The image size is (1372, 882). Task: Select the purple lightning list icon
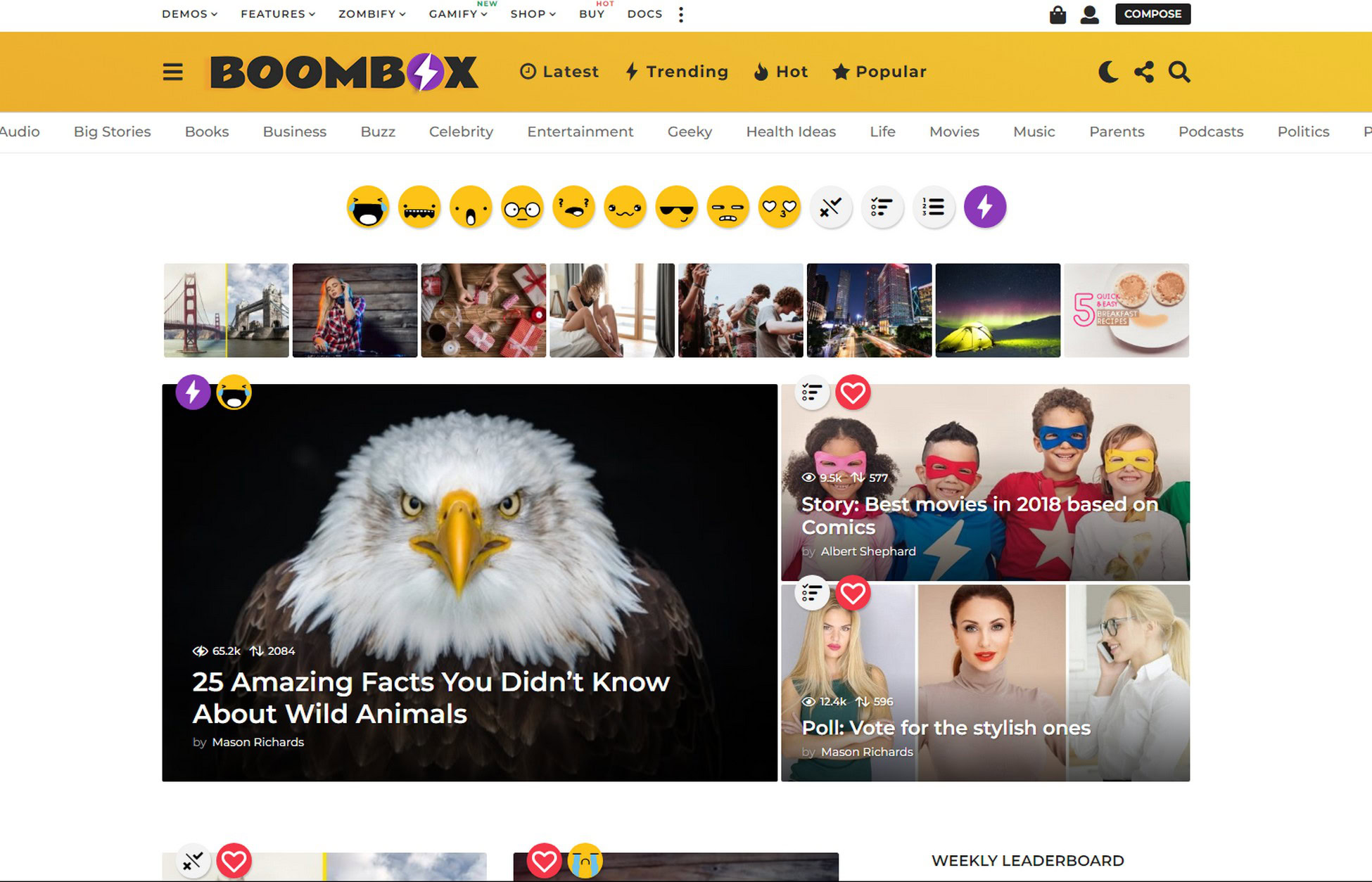coord(983,207)
